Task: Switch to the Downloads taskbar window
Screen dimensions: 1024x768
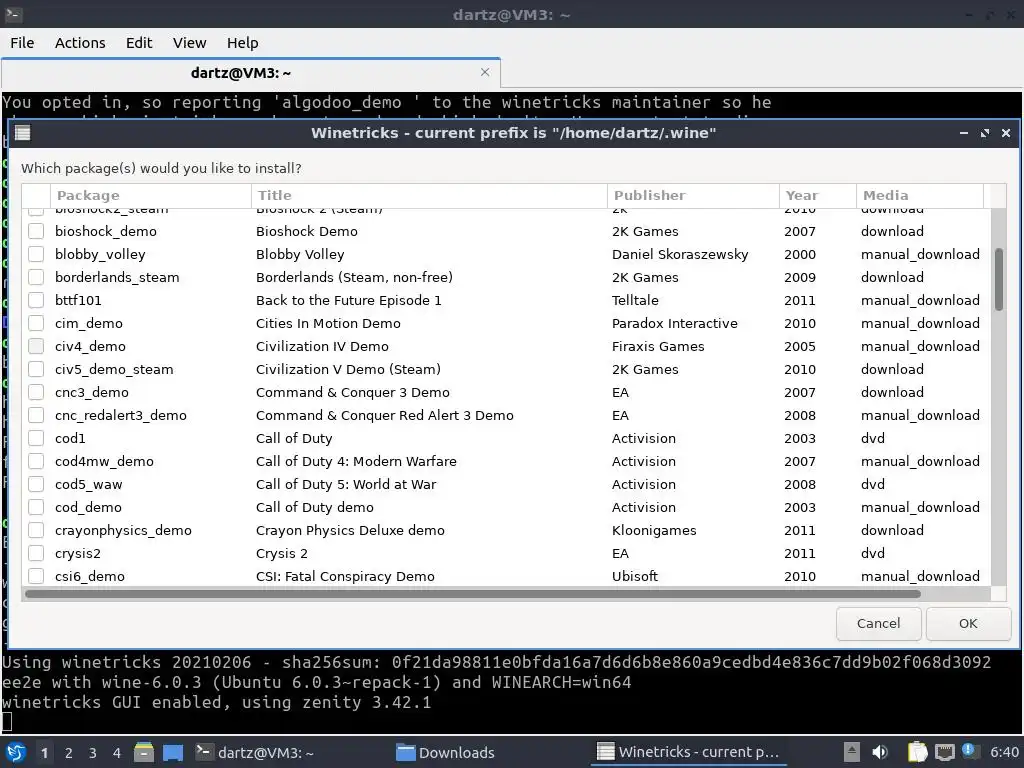Action: point(445,752)
